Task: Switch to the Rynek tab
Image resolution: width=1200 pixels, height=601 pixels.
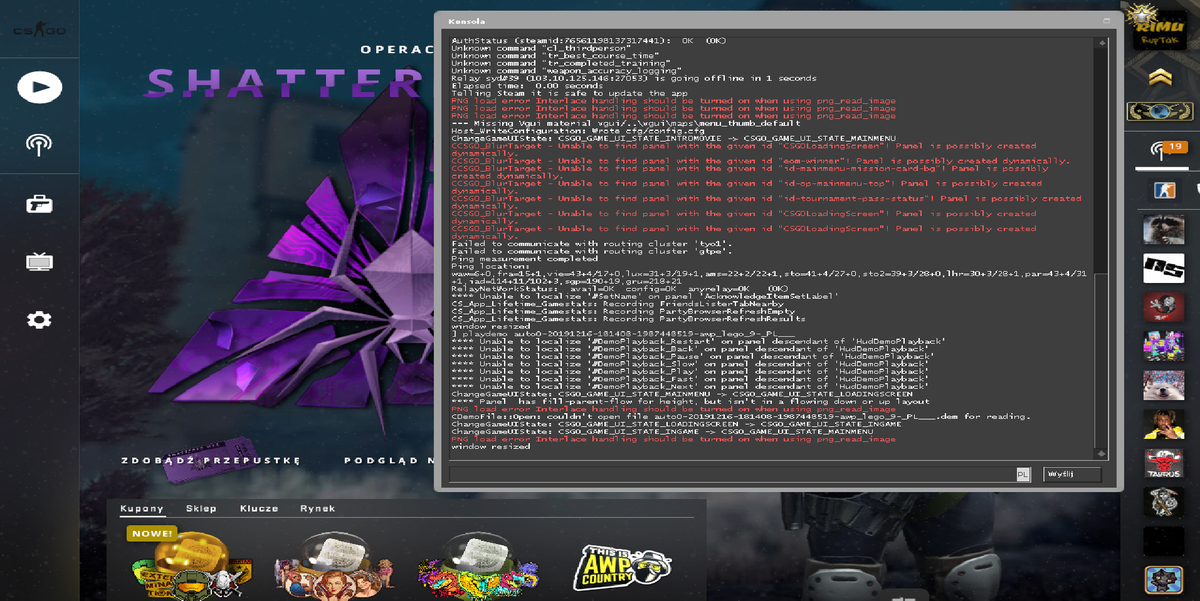Action: (x=318, y=509)
